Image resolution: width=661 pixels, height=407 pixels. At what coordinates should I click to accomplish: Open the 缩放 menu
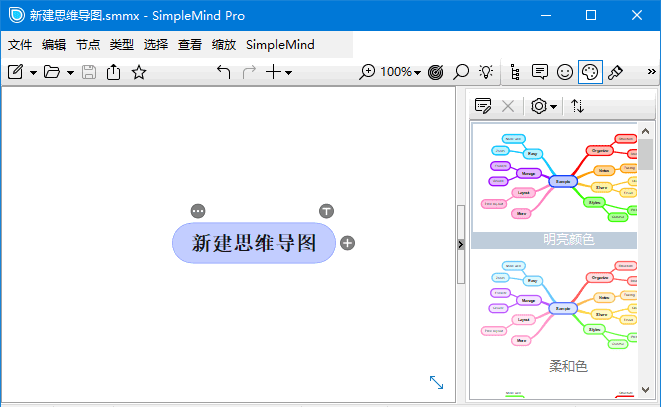pyautogui.click(x=224, y=45)
